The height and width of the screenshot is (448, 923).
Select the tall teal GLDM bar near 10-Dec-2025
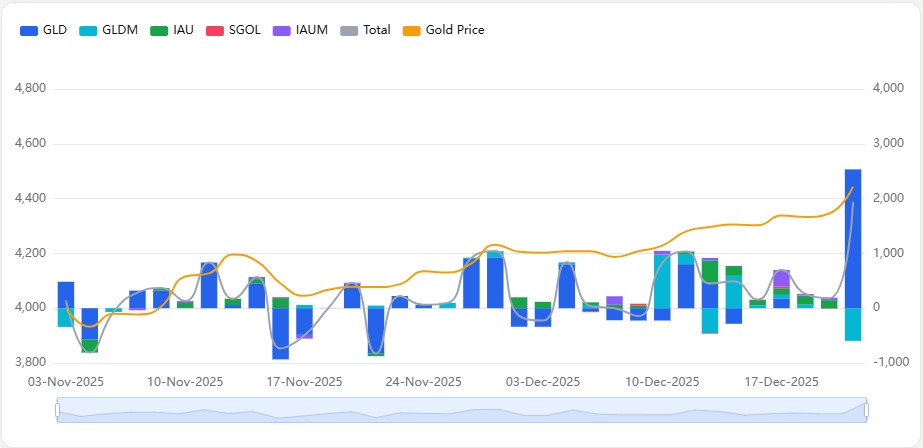point(662,282)
